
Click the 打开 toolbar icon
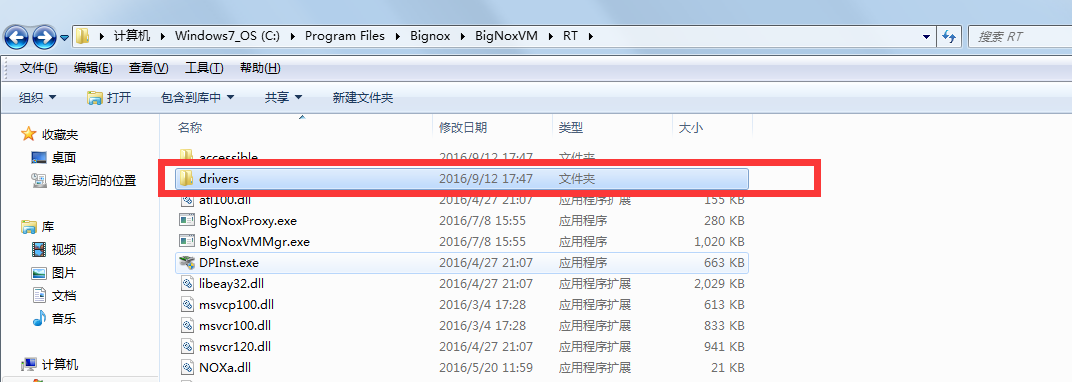click(94, 98)
